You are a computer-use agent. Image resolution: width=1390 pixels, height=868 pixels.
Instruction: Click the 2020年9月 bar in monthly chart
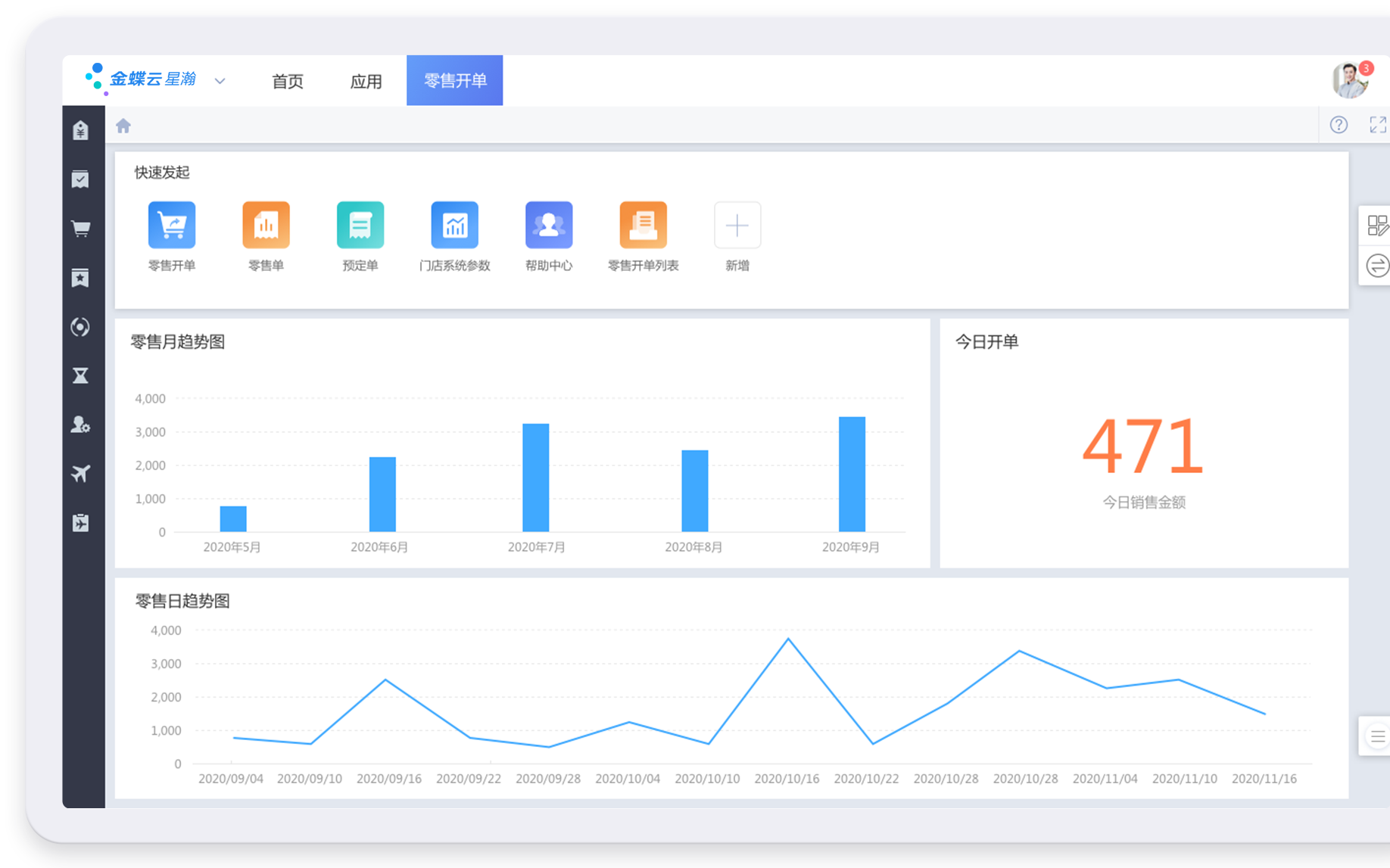852,474
